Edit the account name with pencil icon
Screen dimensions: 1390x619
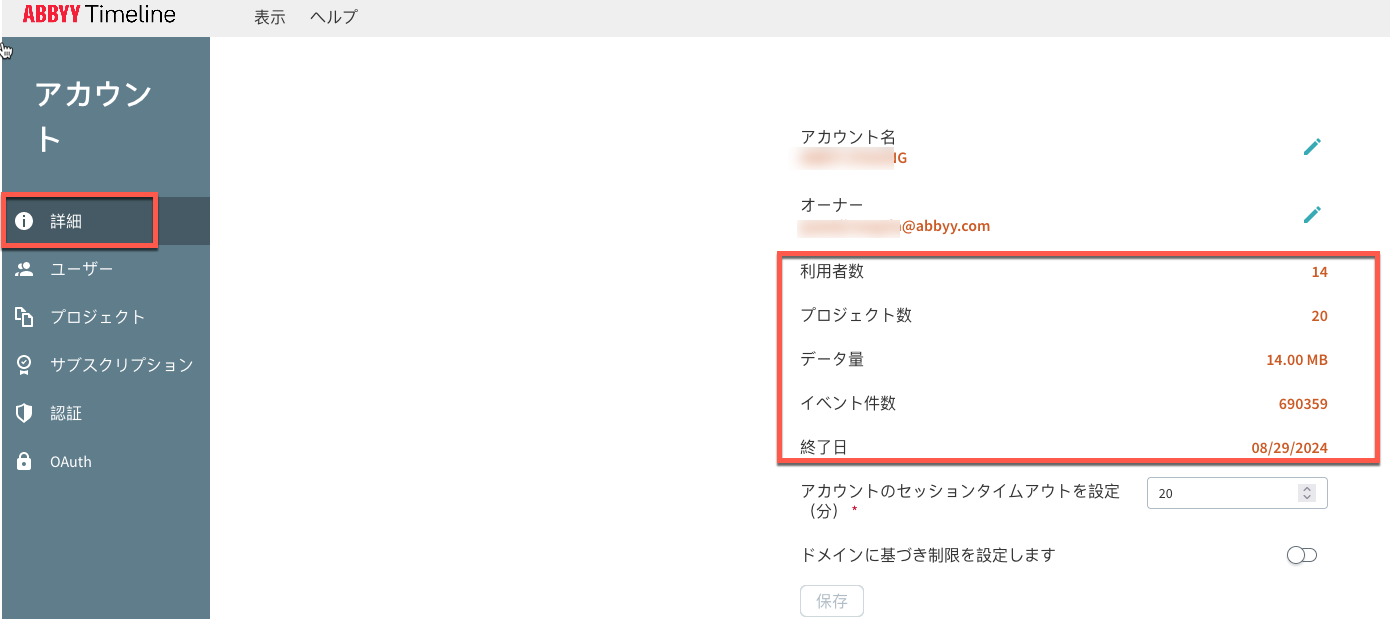point(1312,147)
